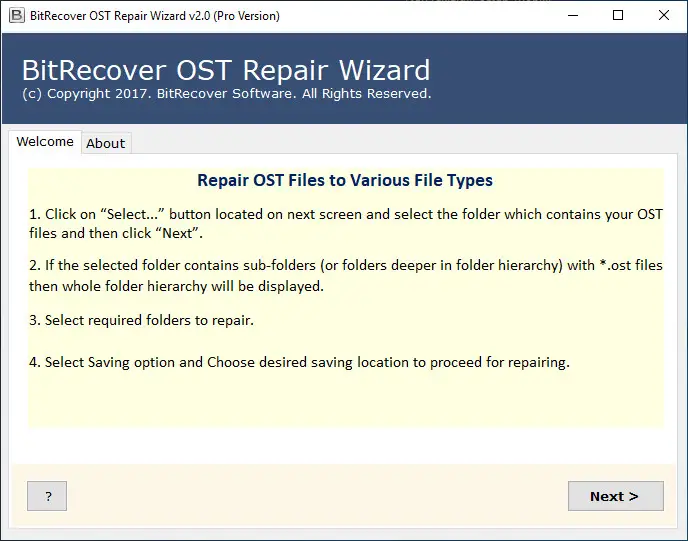Viewport: 688px width, 541px height.
Task: Click step 4 about Saving option and location
Action: (299, 363)
